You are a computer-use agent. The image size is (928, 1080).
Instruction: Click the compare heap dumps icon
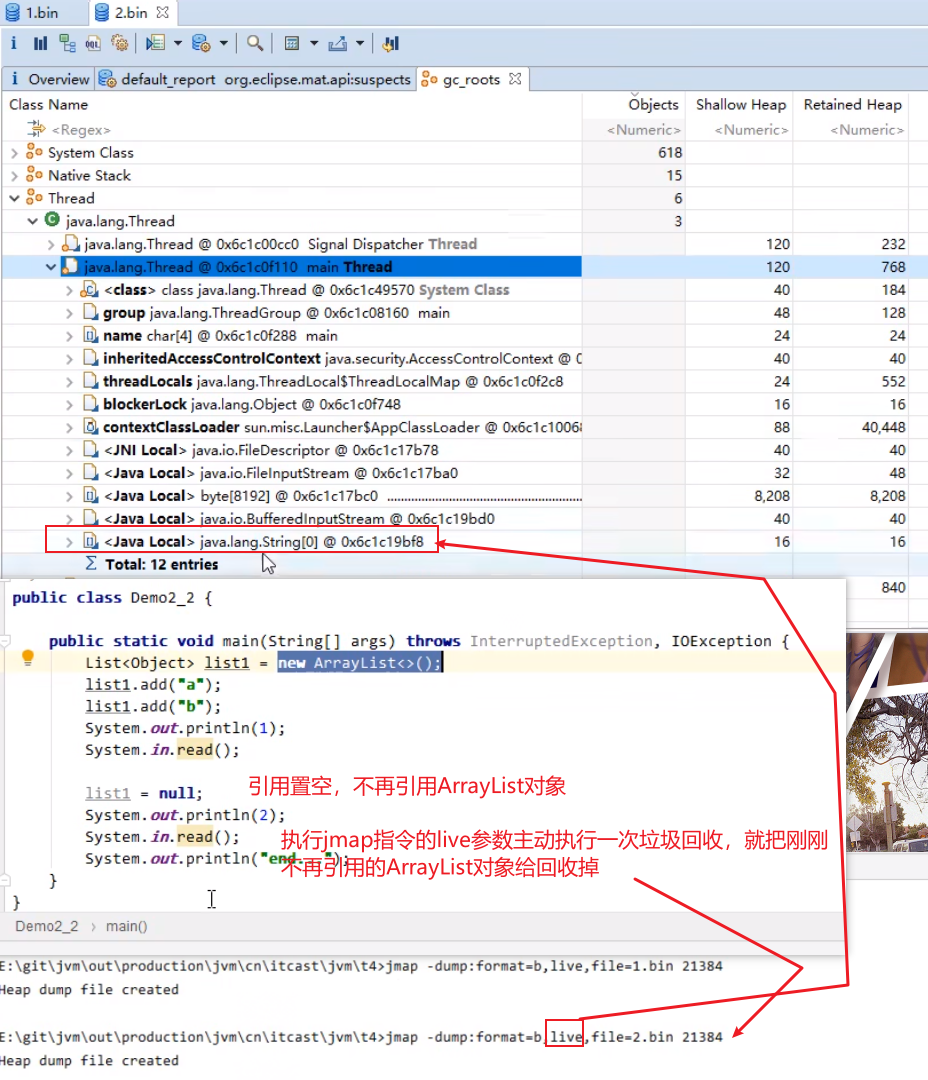click(x=391, y=43)
